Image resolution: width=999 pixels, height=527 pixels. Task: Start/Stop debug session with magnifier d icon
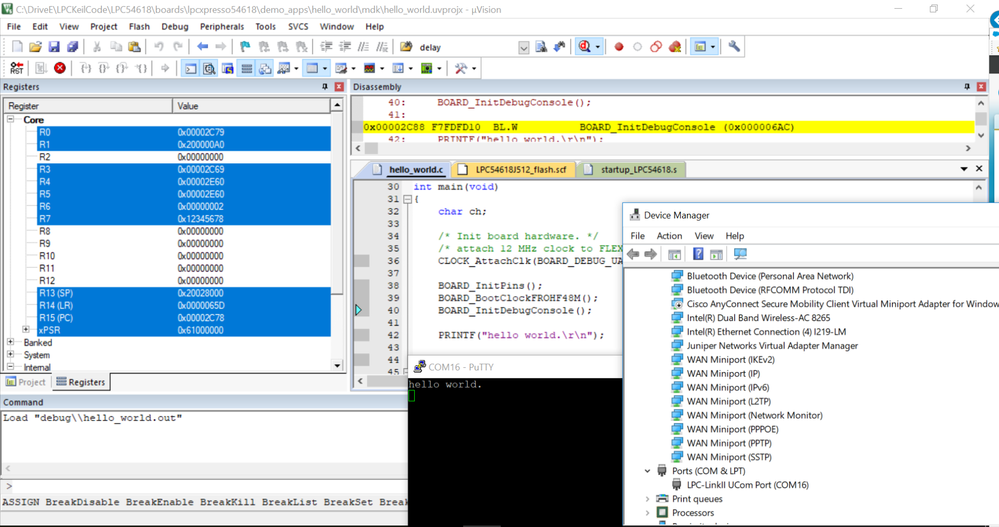(584, 47)
